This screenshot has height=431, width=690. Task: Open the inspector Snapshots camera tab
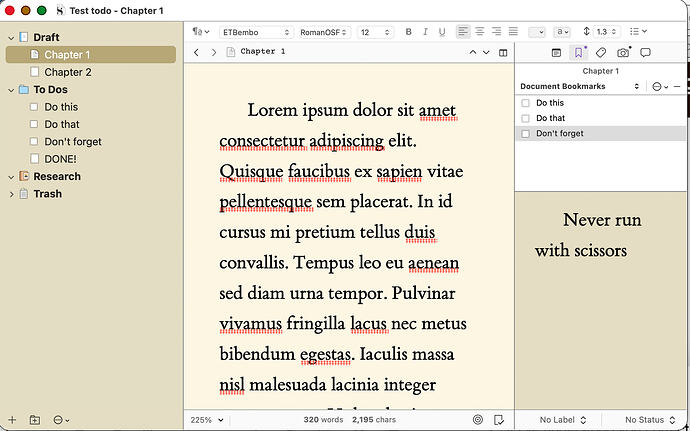click(x=623, y=53)
